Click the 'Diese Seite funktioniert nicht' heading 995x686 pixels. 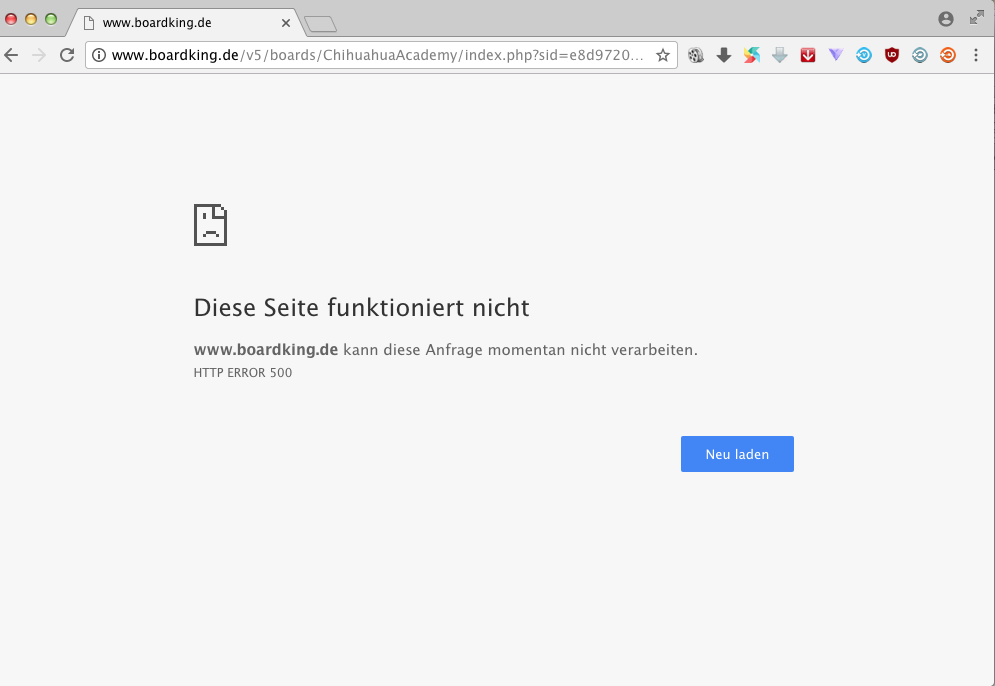[361, 308]
